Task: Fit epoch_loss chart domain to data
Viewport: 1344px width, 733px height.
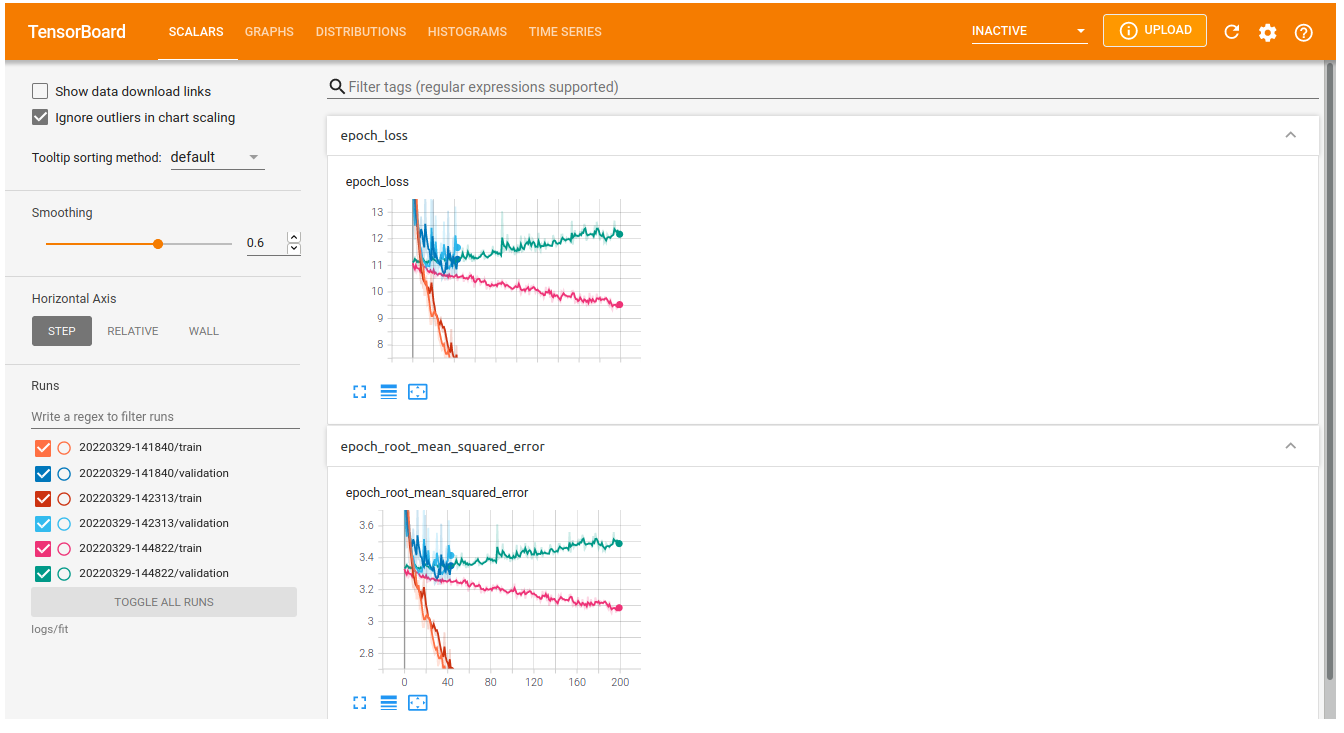Action: coord(417,391)
